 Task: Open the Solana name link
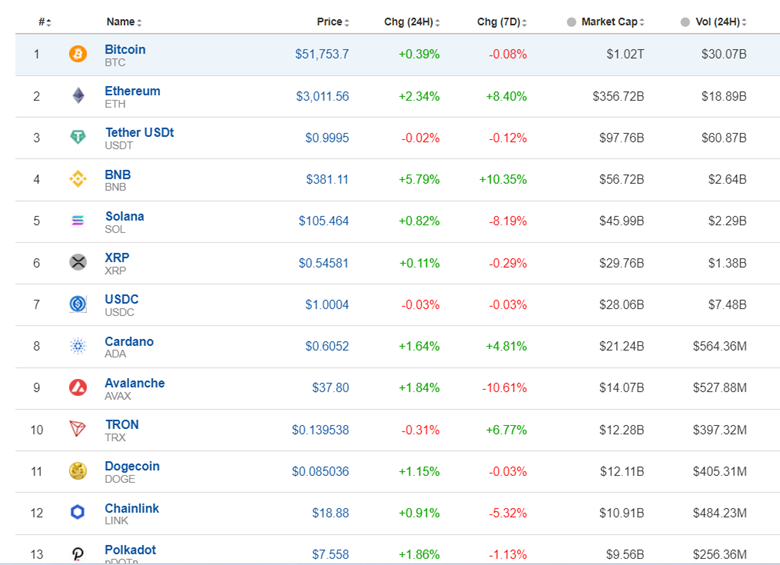(124, 216)
